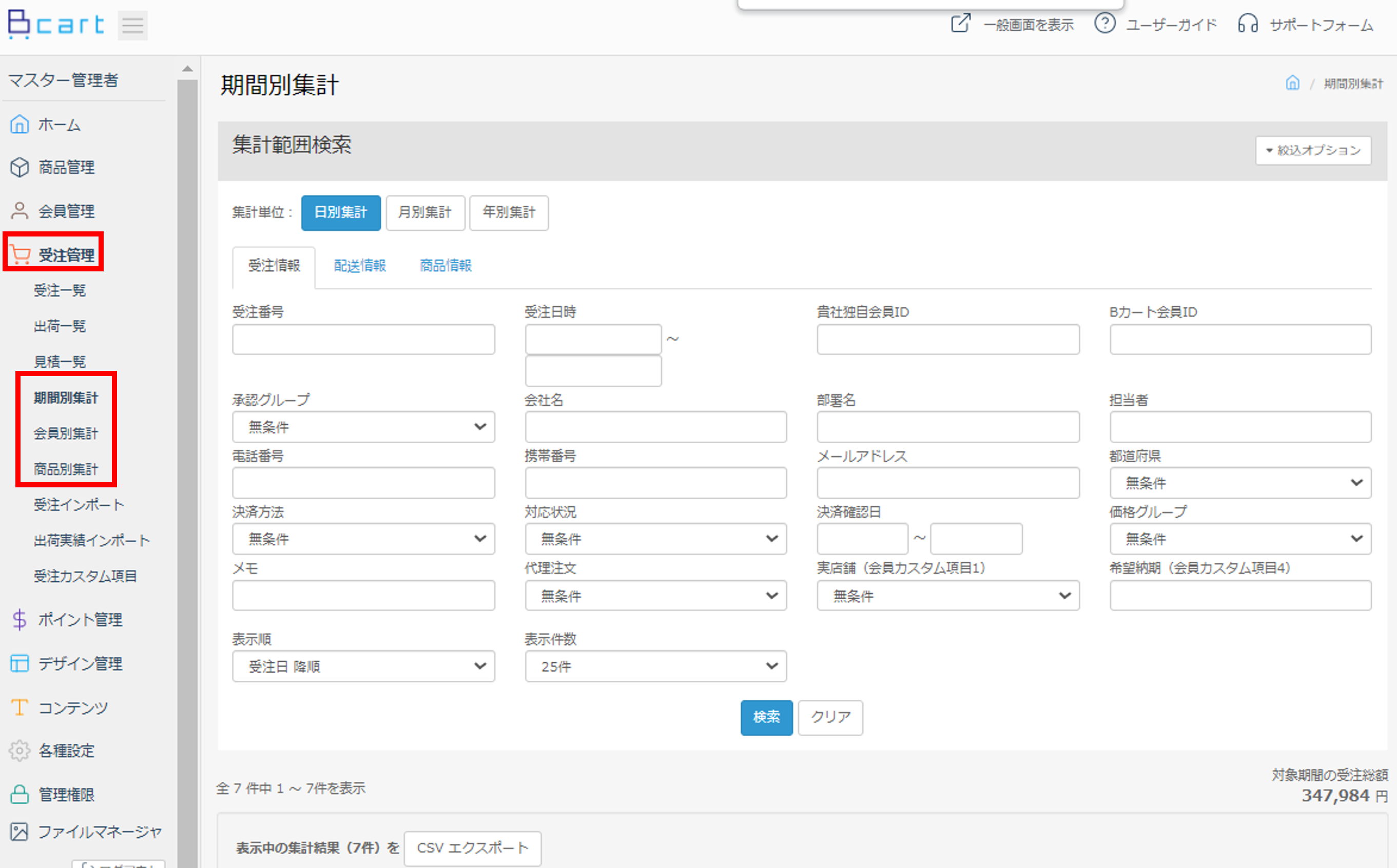The height and width of the screenshot is (868, 1397).
Task: Open 見積一覧 in the sidebar
Action: click(x=60, y=362)
